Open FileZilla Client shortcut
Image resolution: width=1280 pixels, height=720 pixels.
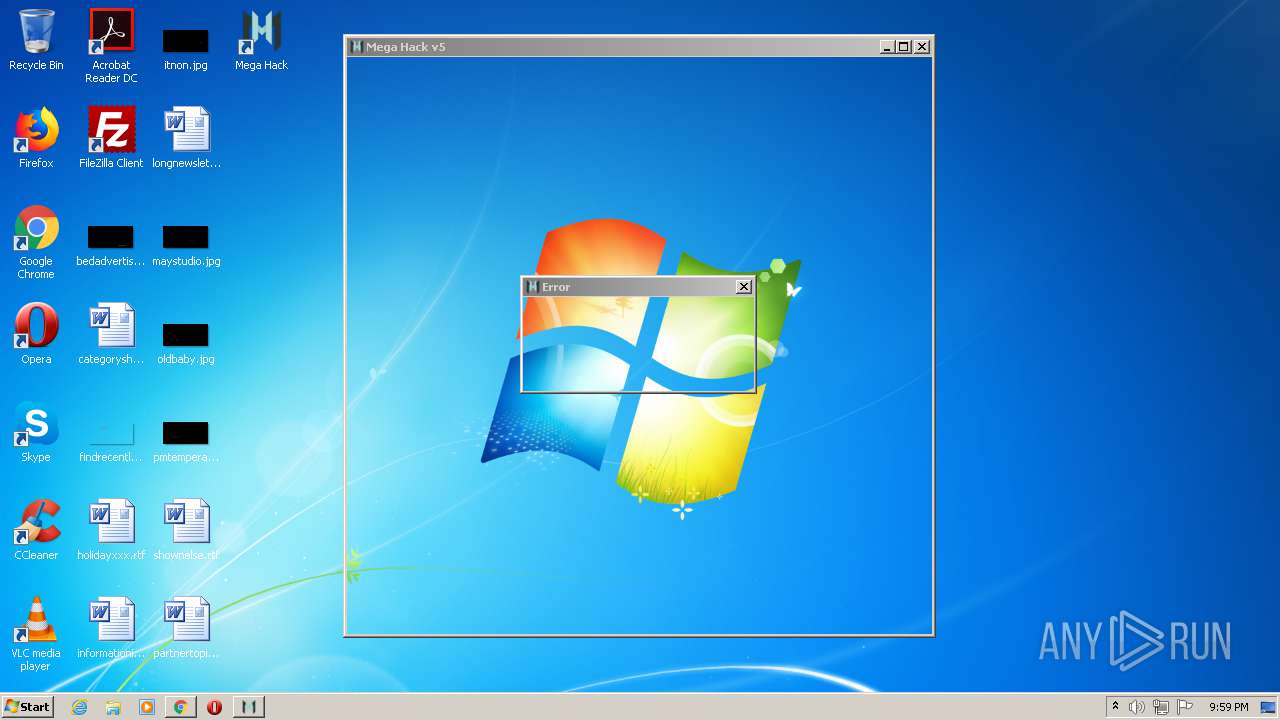pos(111,138)
